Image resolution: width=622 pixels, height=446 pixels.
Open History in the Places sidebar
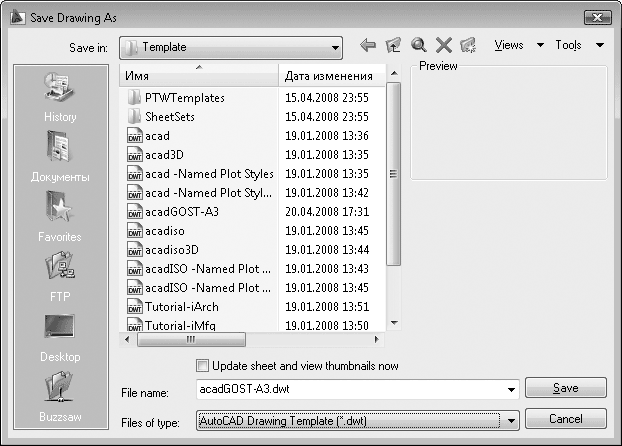point(60,97)
